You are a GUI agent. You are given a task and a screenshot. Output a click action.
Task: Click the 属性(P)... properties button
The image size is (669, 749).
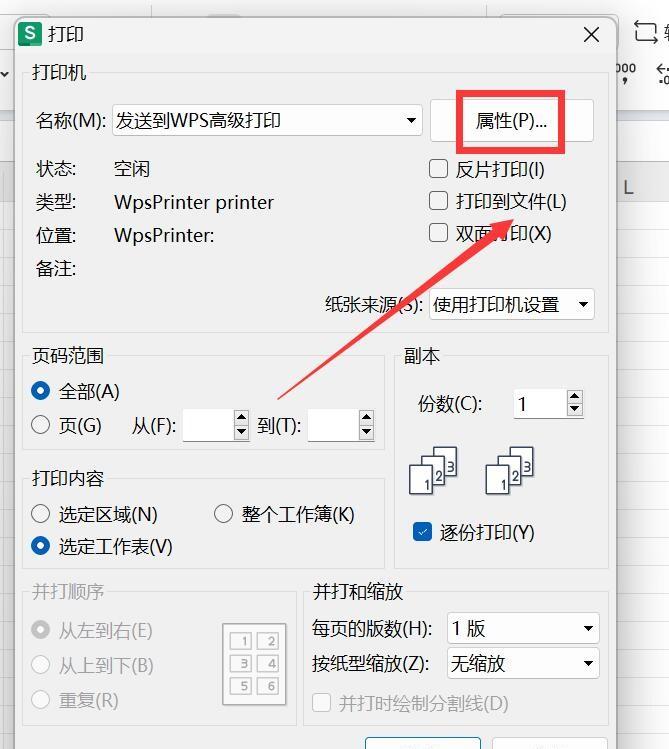point(511,121)
